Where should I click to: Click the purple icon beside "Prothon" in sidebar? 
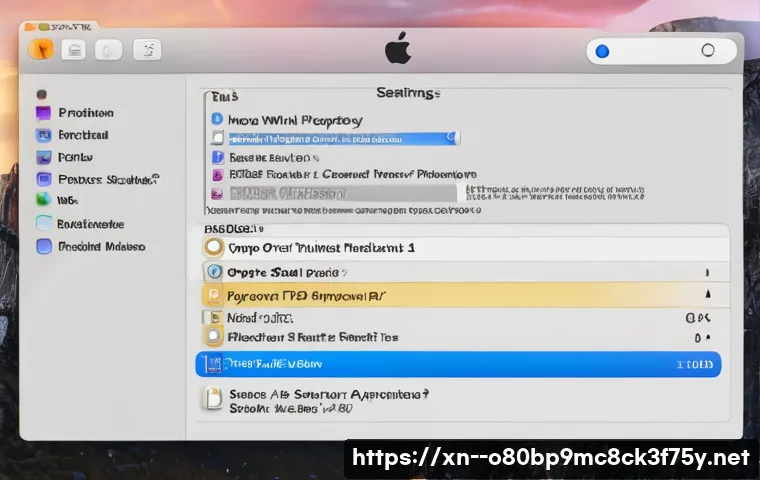point(43,113)
